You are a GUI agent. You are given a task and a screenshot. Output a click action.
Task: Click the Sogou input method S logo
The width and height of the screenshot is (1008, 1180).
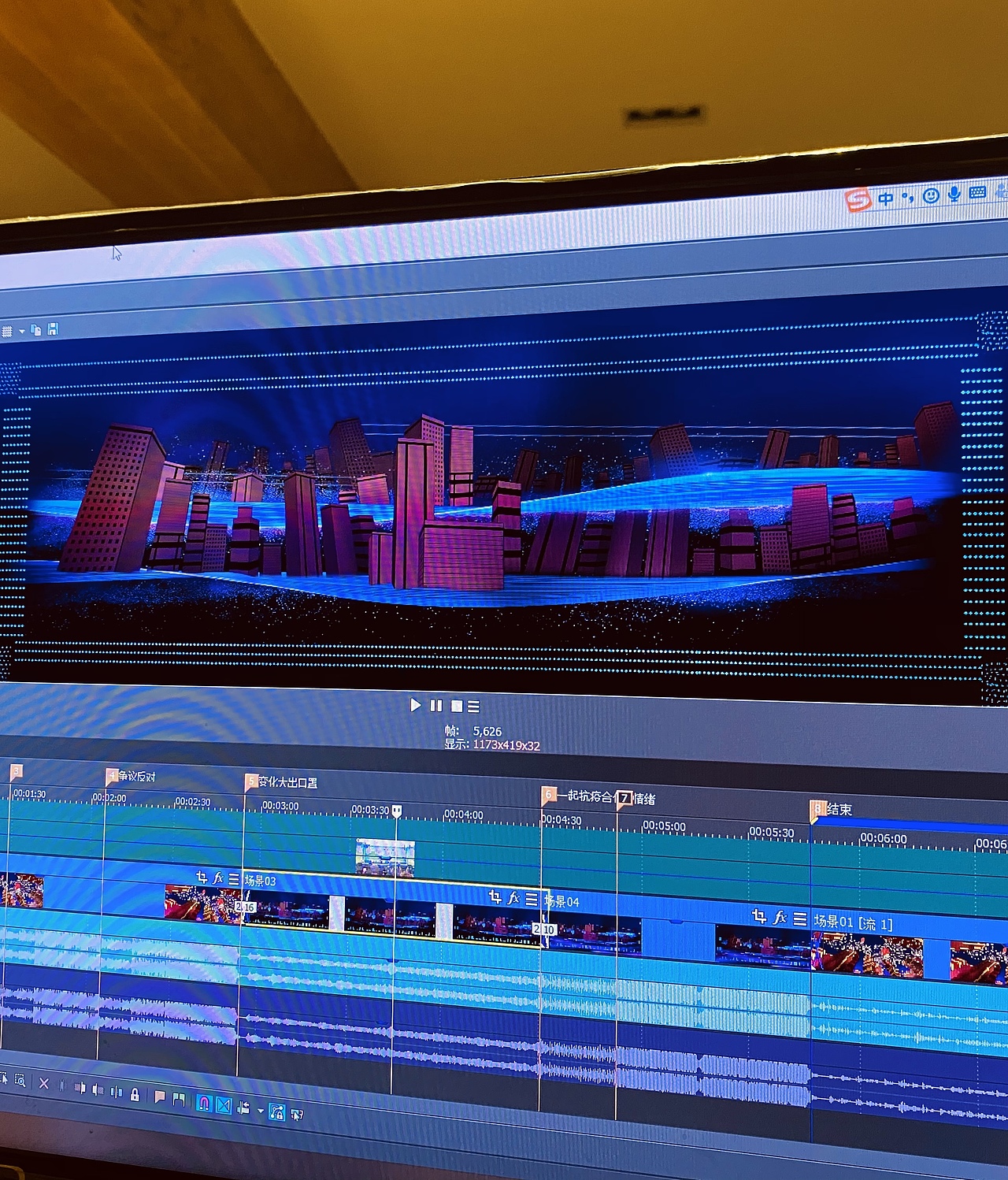click(858, 199)
